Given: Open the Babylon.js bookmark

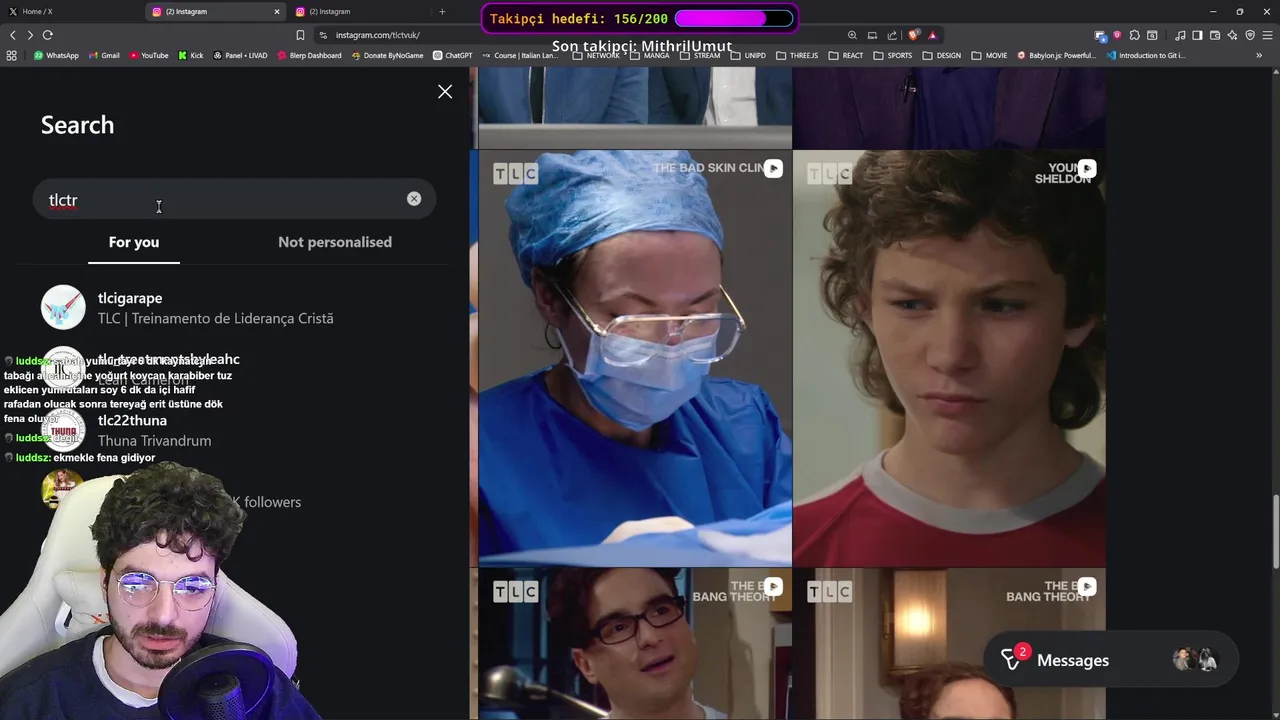Looking at the screenshot, I should [x=1057, y=55].
